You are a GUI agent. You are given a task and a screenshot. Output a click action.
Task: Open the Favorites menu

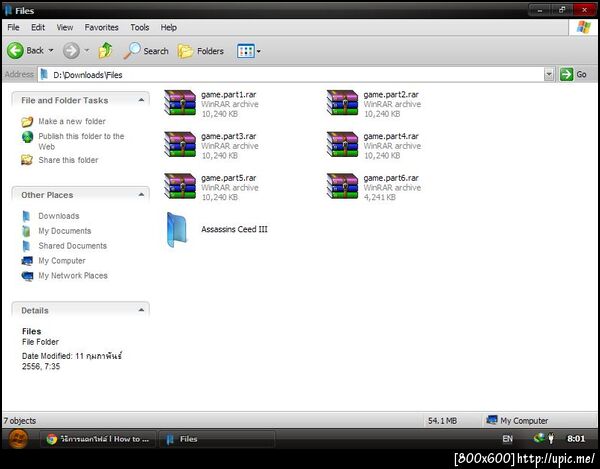pyautogui.click(x=101, y=28)
